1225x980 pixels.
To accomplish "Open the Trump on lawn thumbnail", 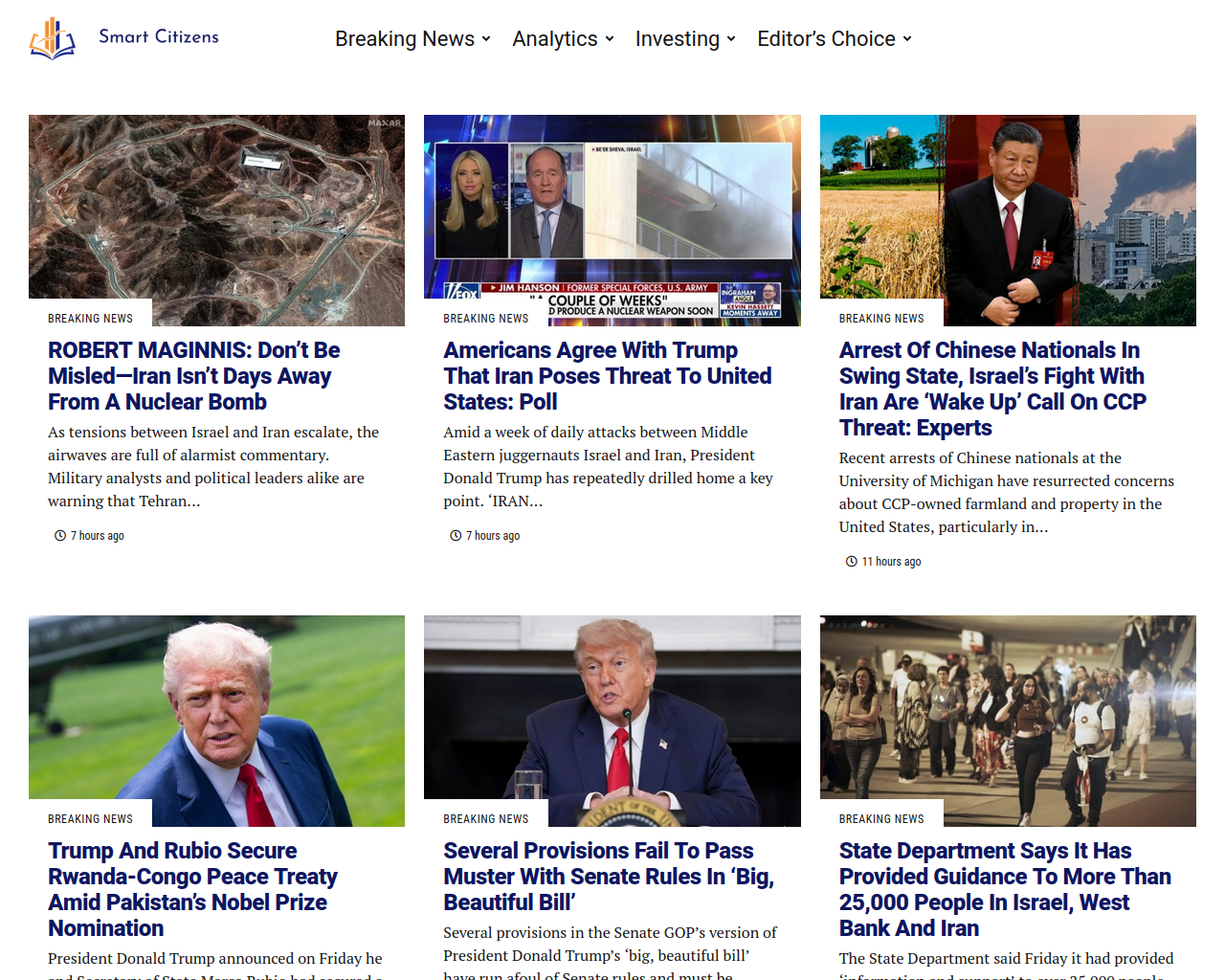I will 216,721.
